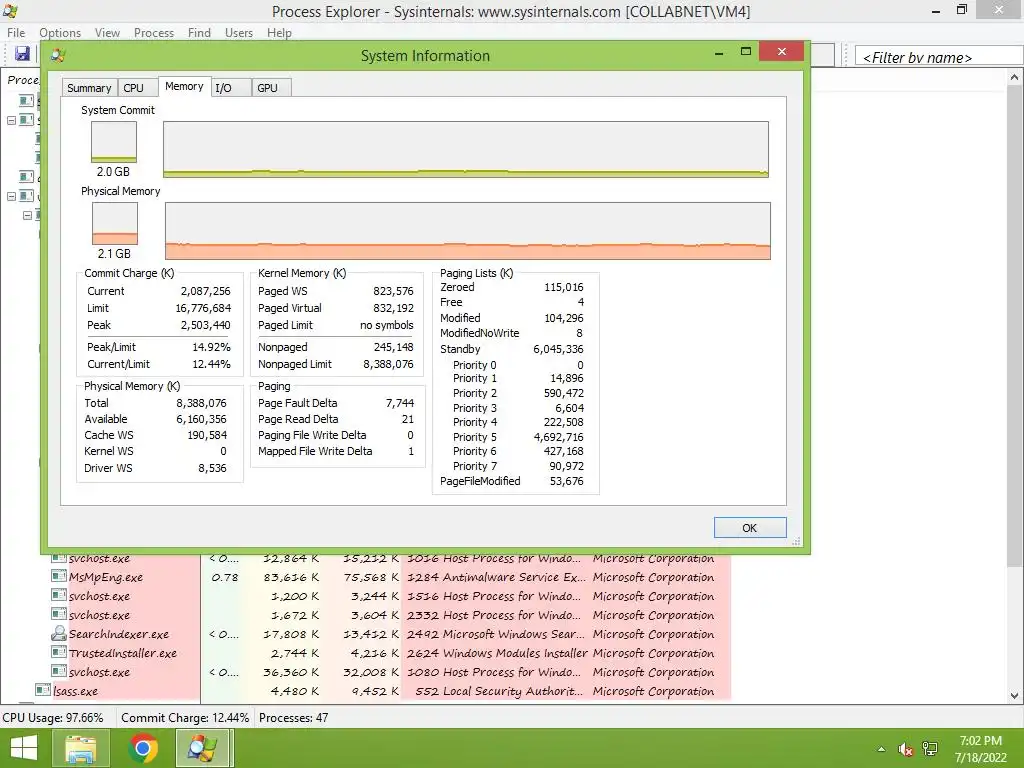The image size is (1024, 768).
Task: Open the View menu
Action: [107, 33]
